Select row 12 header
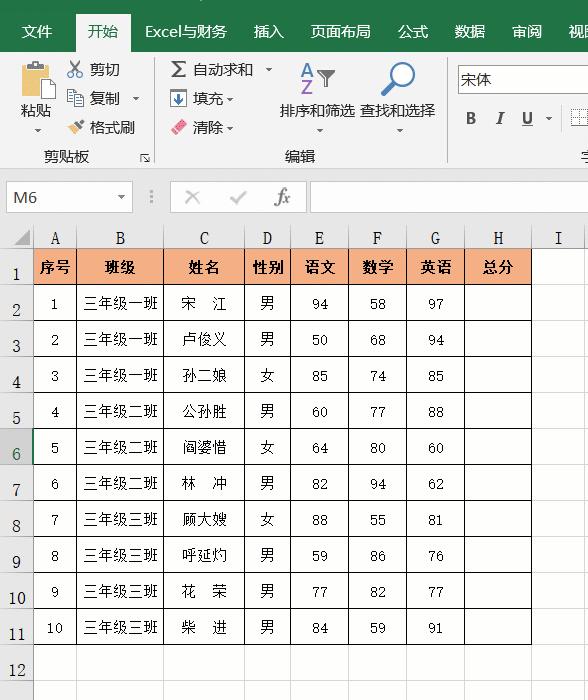 (x=17, y=663)
